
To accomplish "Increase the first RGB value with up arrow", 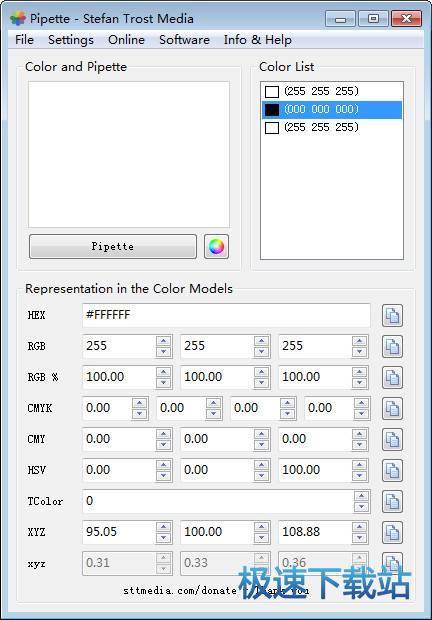I will [x=163, y=341].
